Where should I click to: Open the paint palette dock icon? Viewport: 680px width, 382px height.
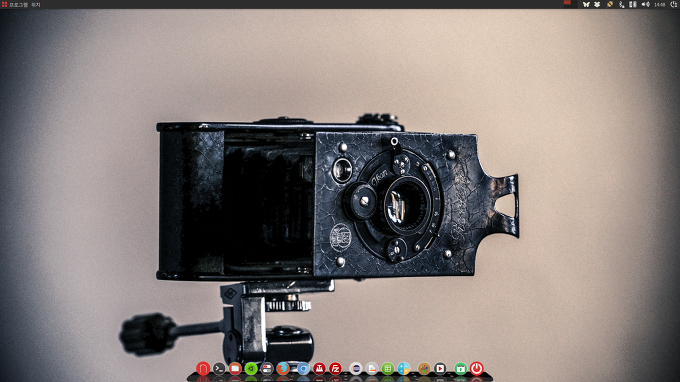[424, 369]
